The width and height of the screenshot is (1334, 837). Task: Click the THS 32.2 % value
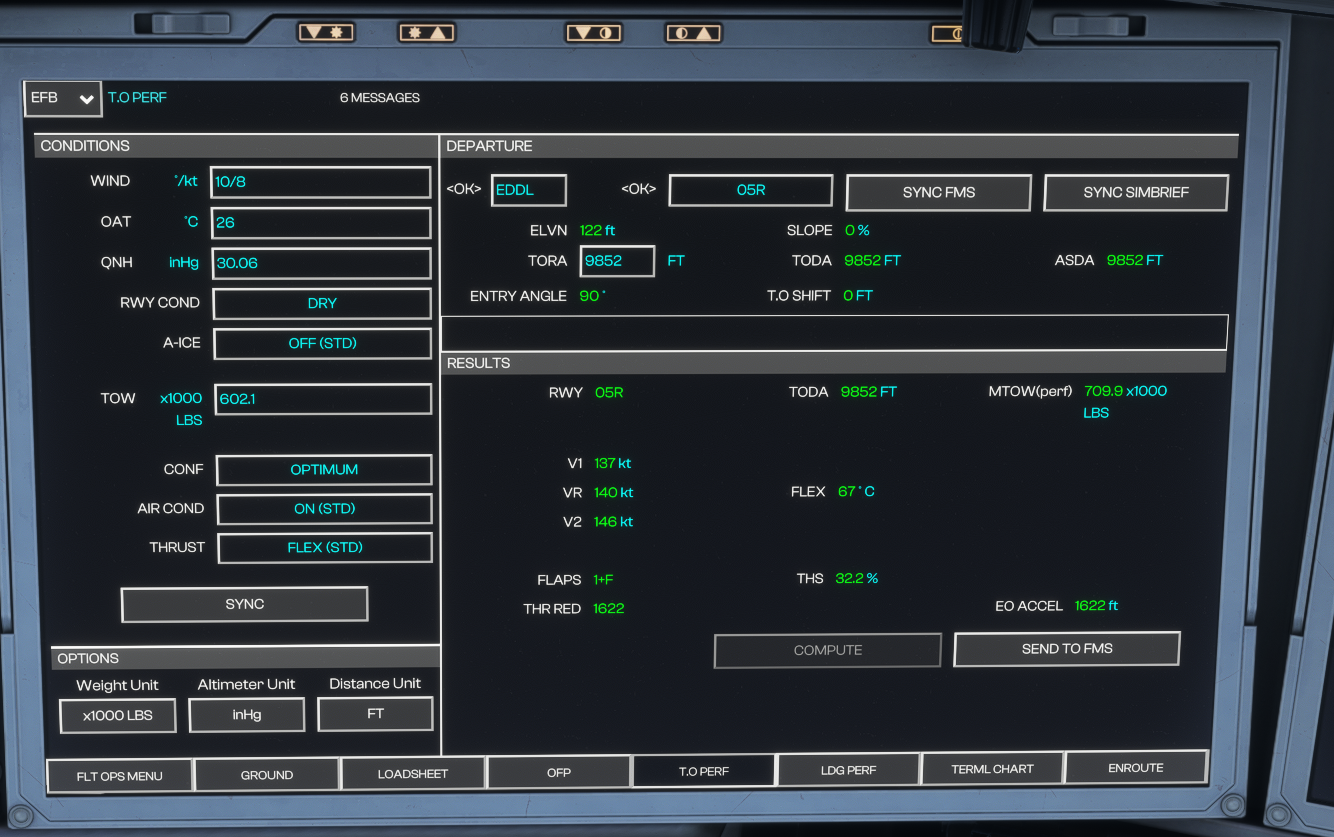tap(857, 579)
